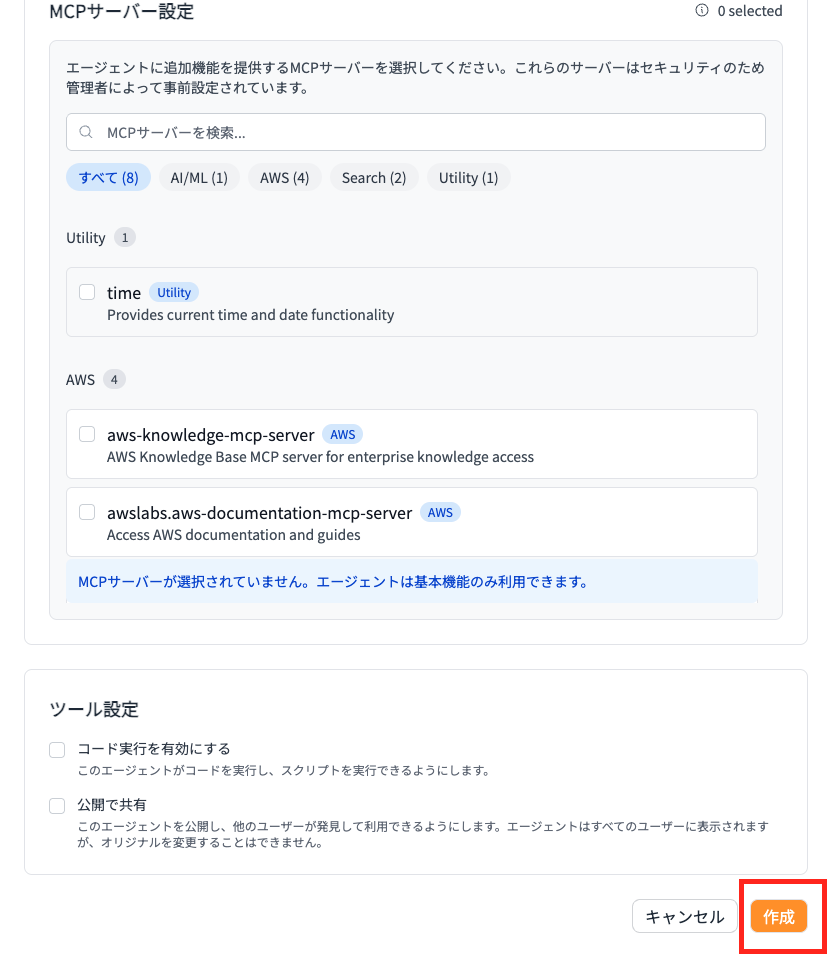838x961 pixels.
Task: Click the AWS badge on awslabs.aws-documentation-mcp-server
Action: (x=440, y=512)
